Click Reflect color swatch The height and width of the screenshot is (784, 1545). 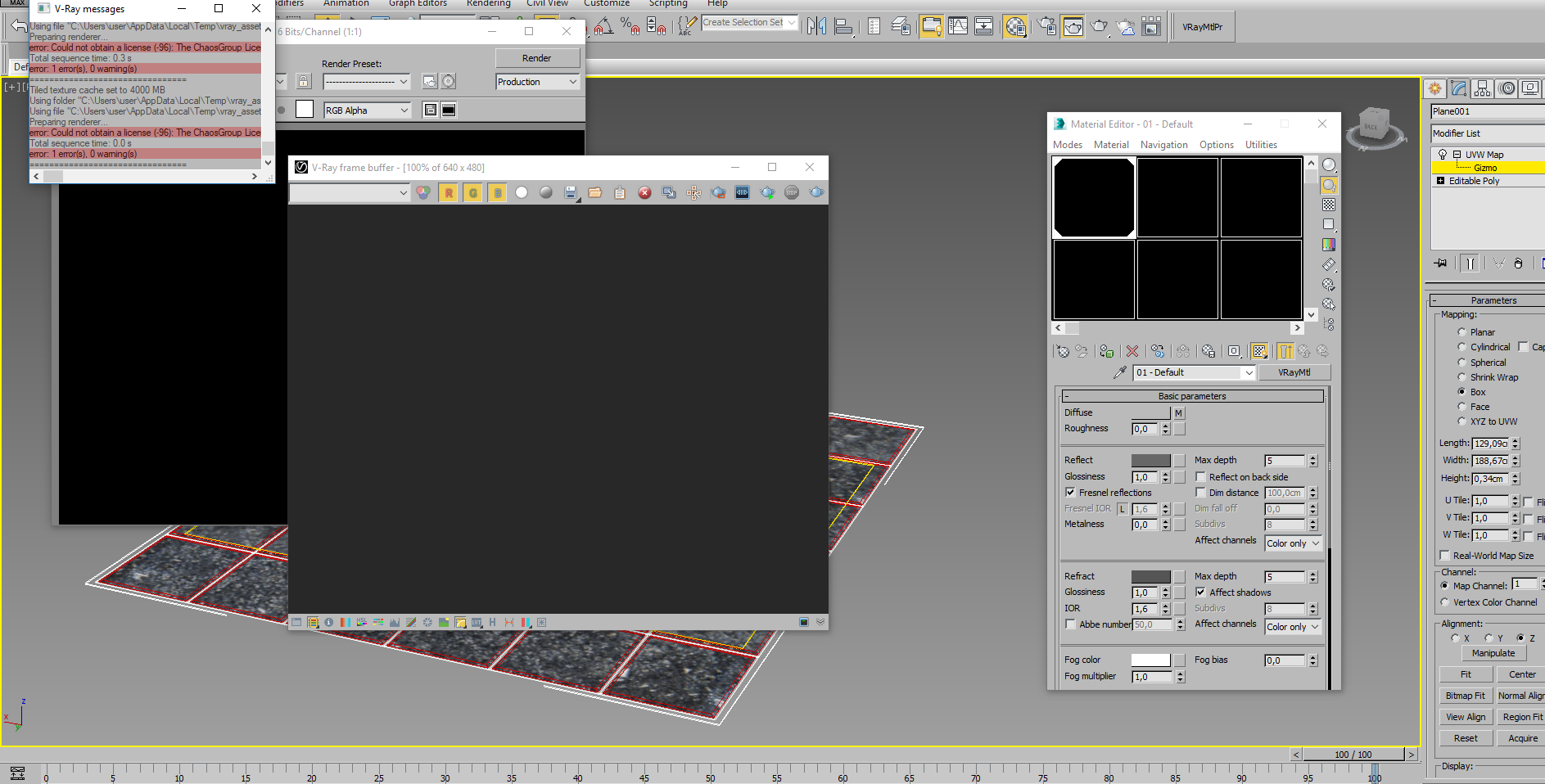pyautogui.click(x=1150, y=461)
